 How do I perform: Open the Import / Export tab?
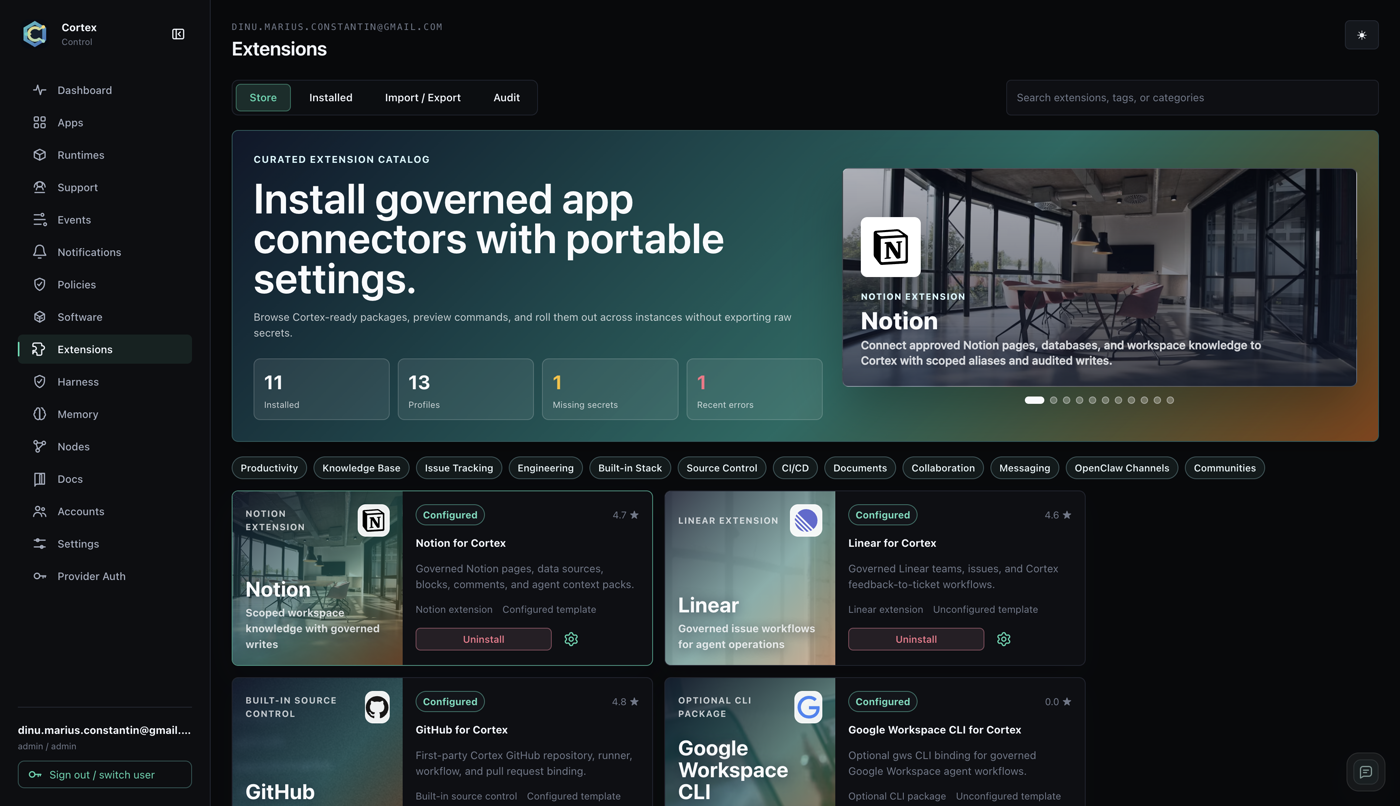coord(423,97)
